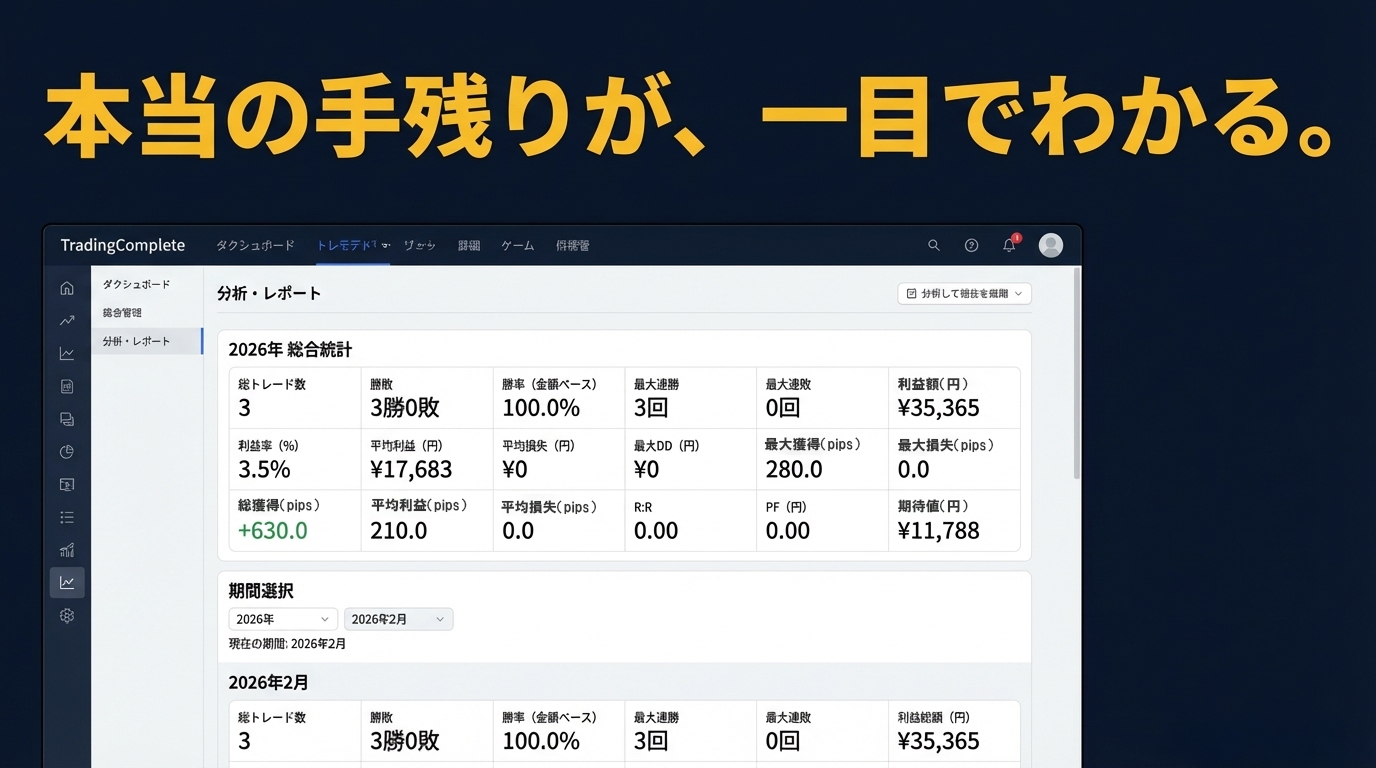Click the highlighted line chart icon
The height and width of the screenshot is (768, 1376).
coord(66,581)
